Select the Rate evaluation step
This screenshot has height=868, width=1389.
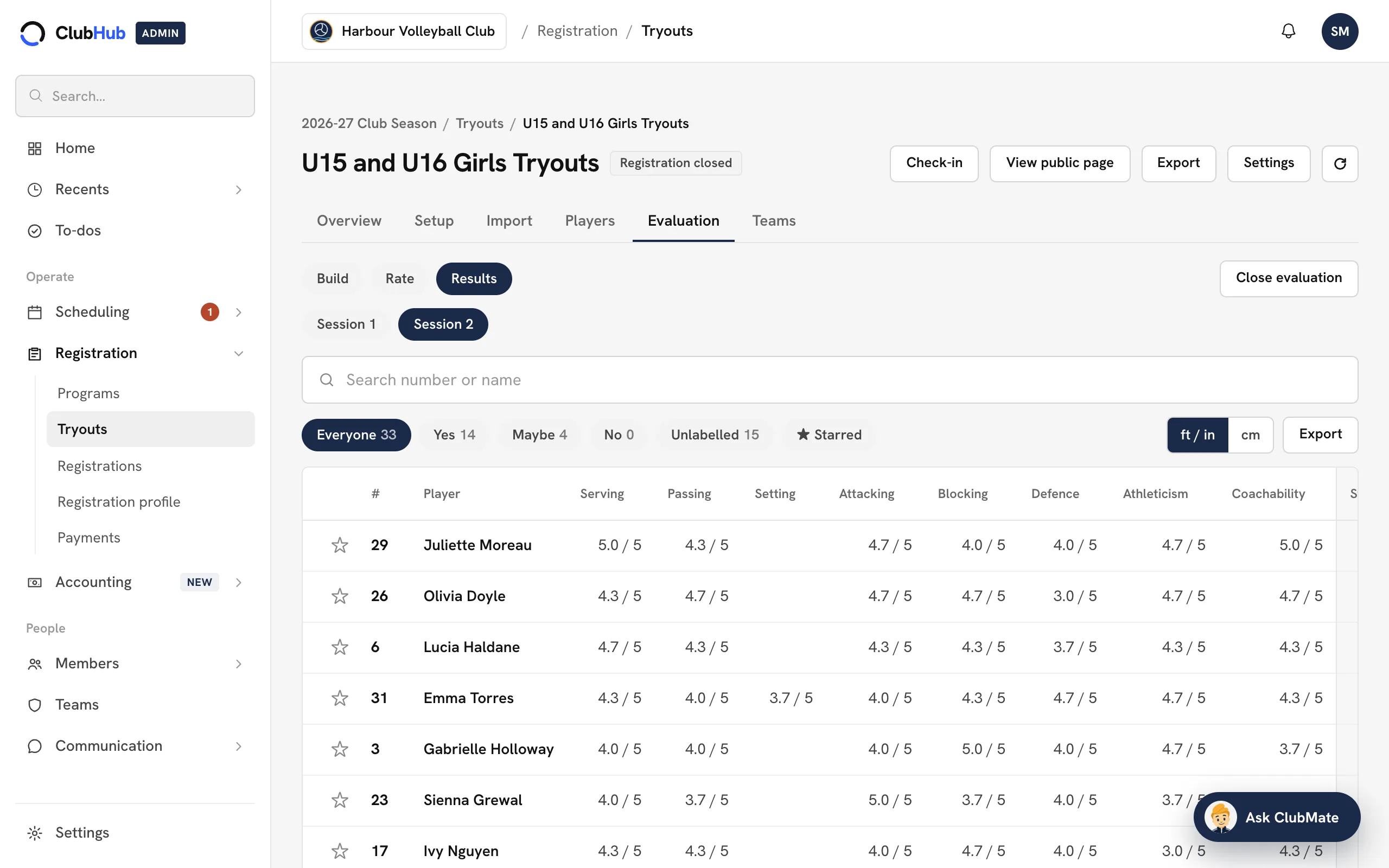tap(399, 279)
